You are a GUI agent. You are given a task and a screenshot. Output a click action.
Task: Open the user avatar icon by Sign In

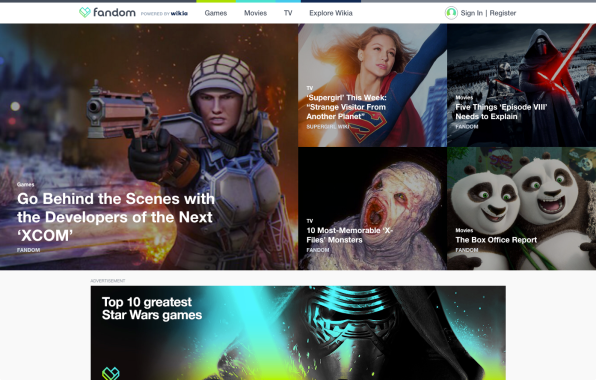[451, 13]
